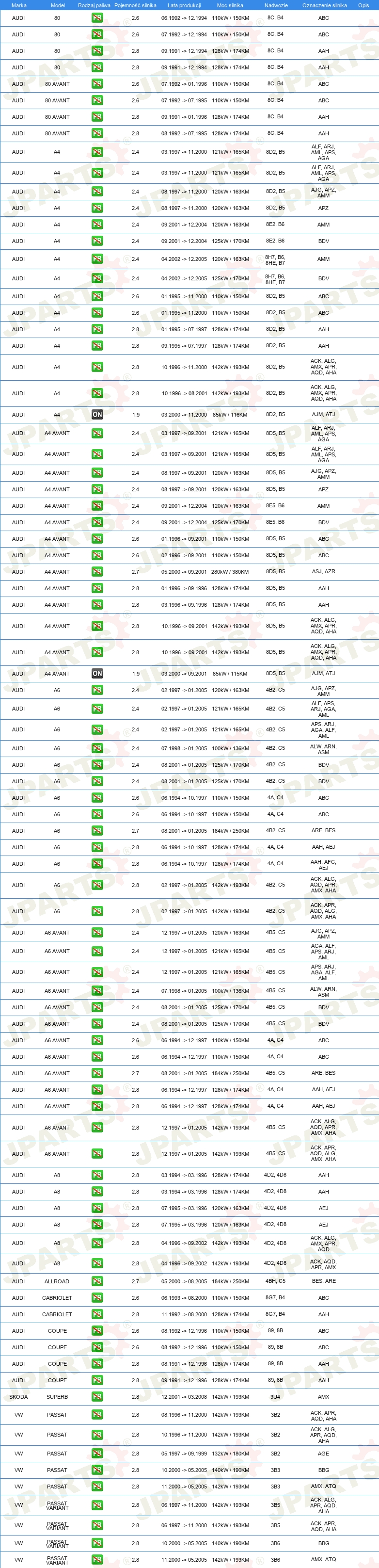Click petrol icon in A4 8E2, B6 BDV row
Image resolution: width=379 pixels, height=1568 pixels.
pos(97,241)
